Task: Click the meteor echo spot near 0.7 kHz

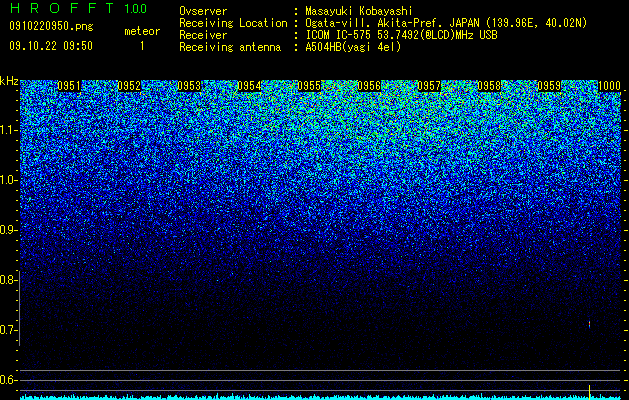Action: tap(589, 324)
